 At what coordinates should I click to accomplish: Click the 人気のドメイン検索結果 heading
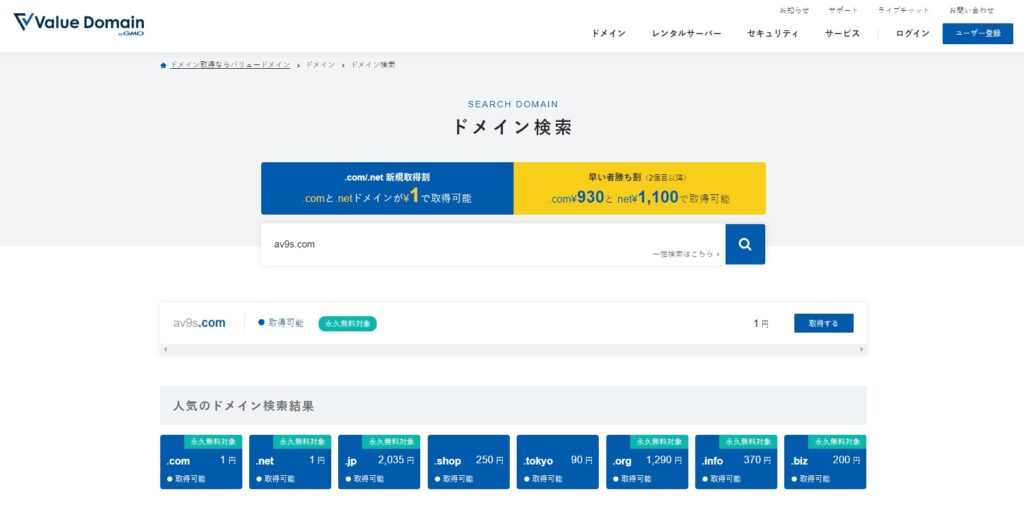[244, 406]
